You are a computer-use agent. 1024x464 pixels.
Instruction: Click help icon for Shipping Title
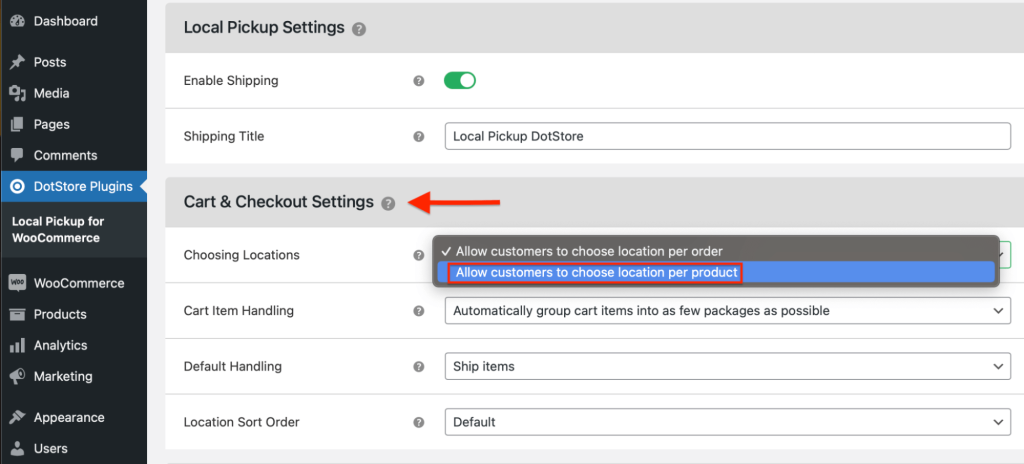click(x=419, y=137)
